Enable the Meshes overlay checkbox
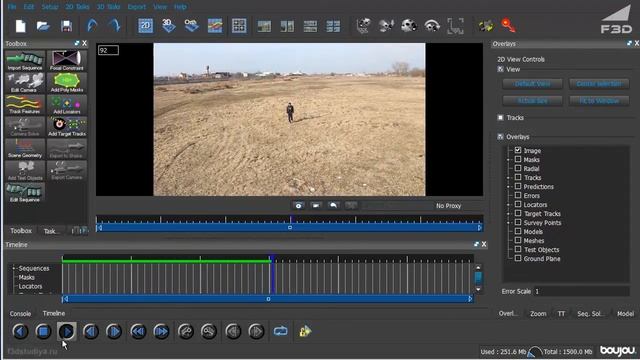 coord(518,240)
